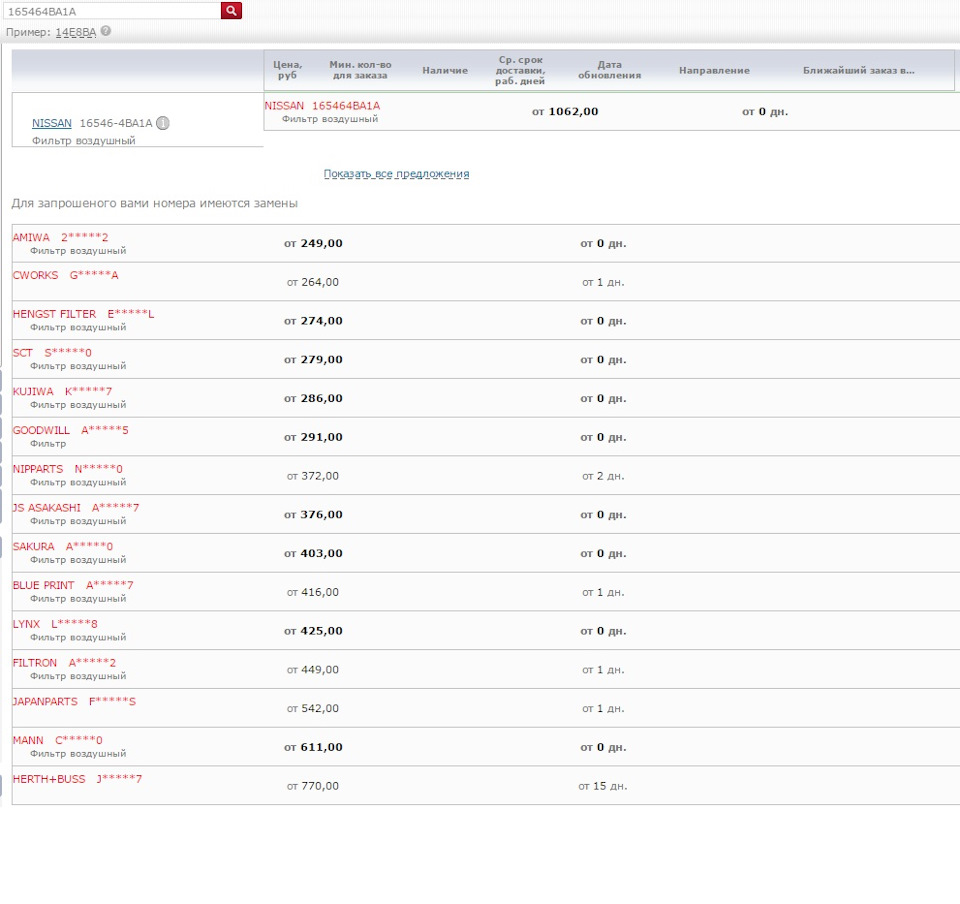Sort by Наличие column header
The height and width of the screenshot is (904, 960).
pos(445,70)
